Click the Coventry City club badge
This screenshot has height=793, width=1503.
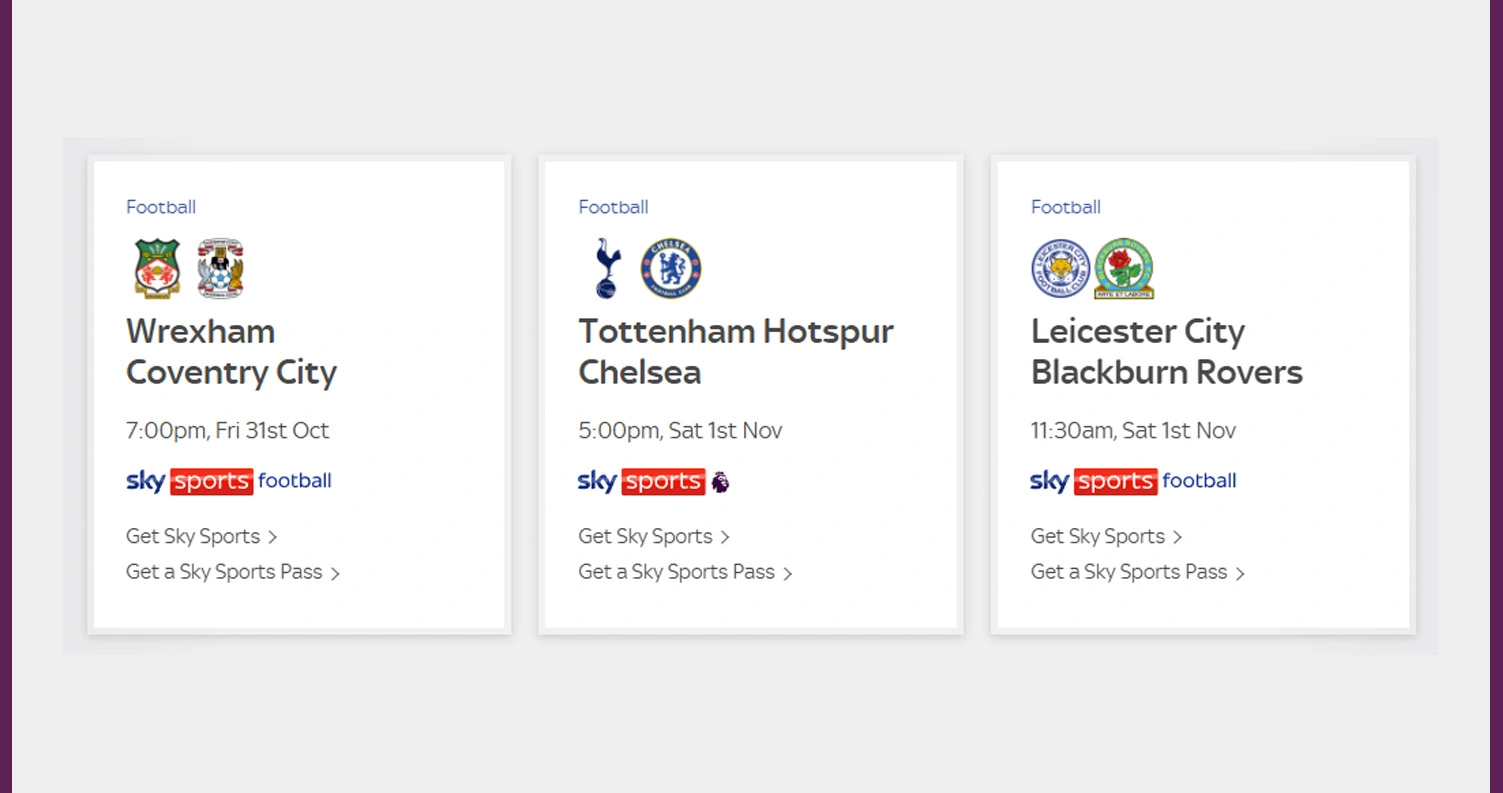coord(218,267)
